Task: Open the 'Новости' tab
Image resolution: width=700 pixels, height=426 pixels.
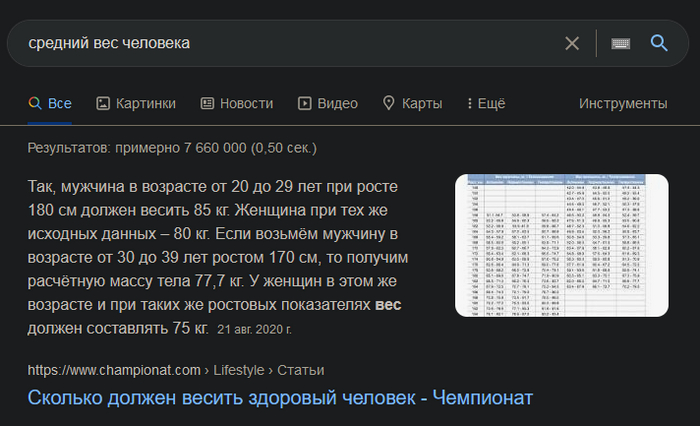Action: point(237,103)
